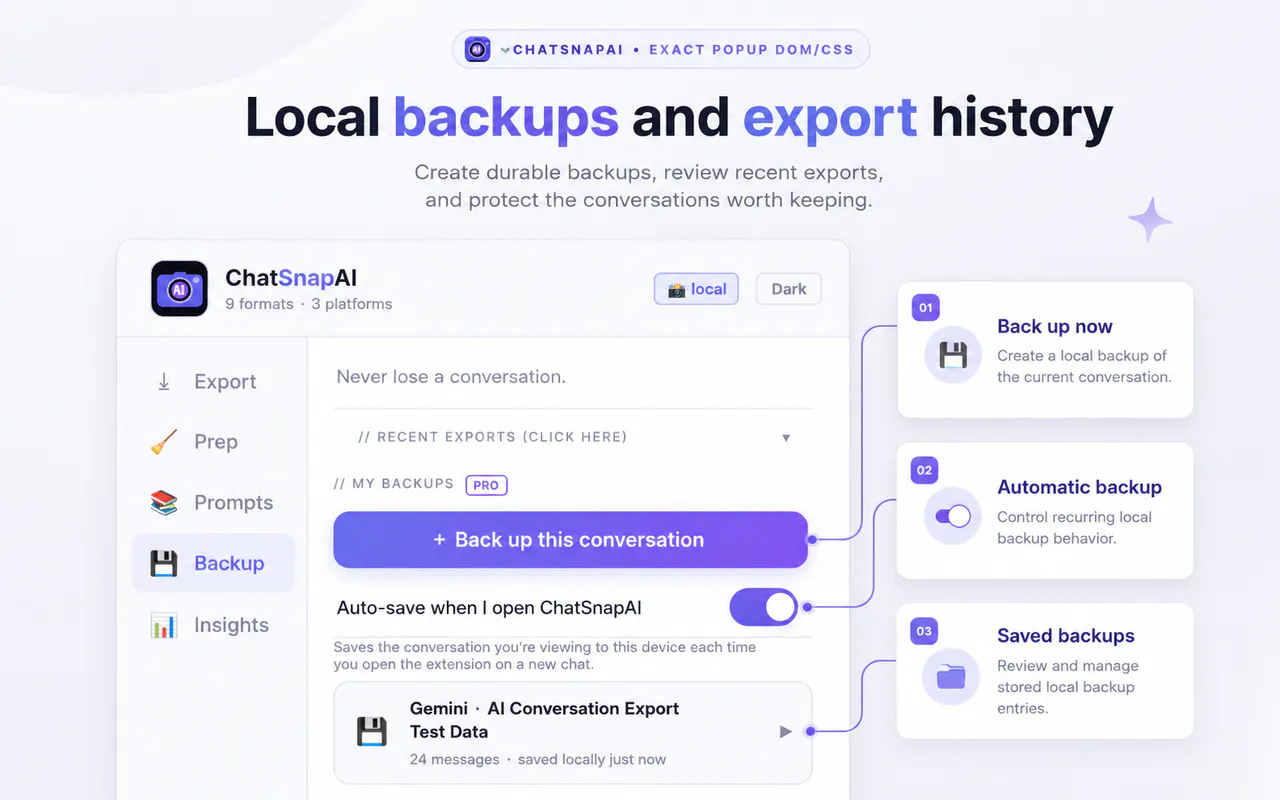Click the PRO badge beside My Backups
Image resolution: width=1280 pixels, height=800 pixels.
[x=487, y=485]
